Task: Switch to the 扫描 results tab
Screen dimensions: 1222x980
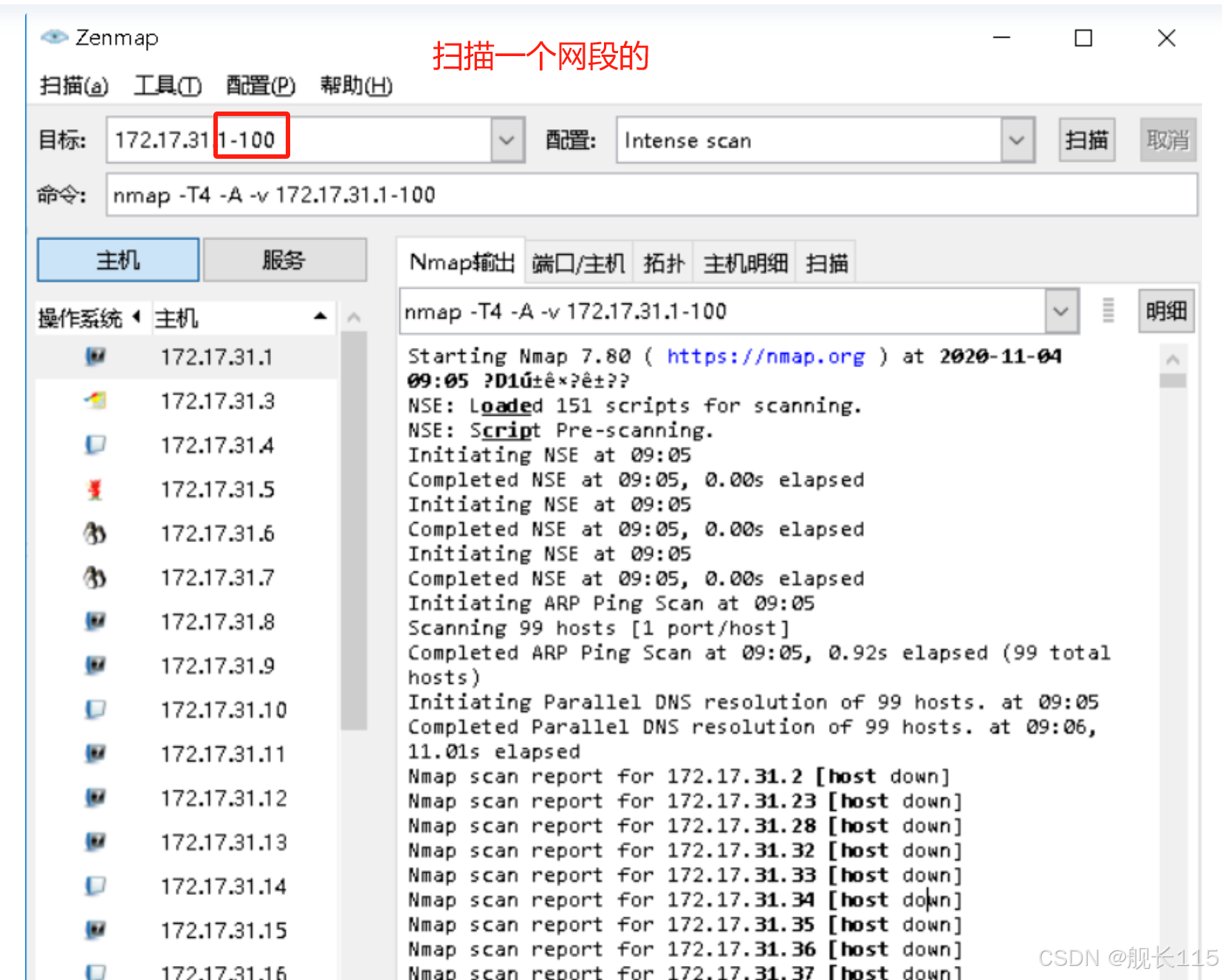Action: pos(826,262)
